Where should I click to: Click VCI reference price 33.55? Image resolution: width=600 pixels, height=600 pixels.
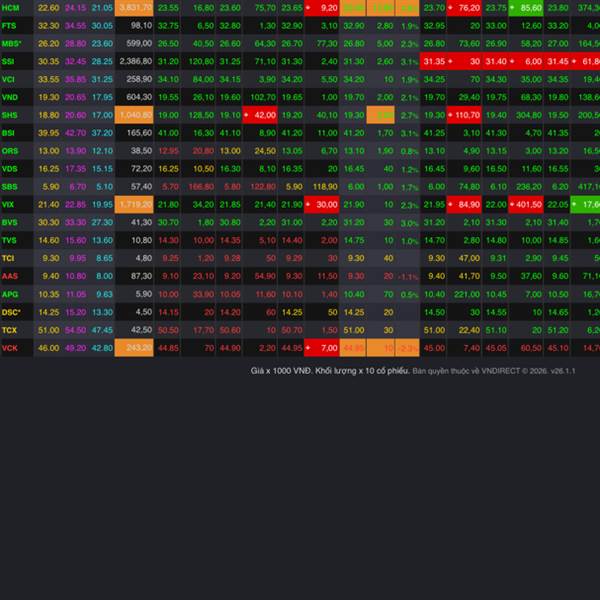click(49, 79)
